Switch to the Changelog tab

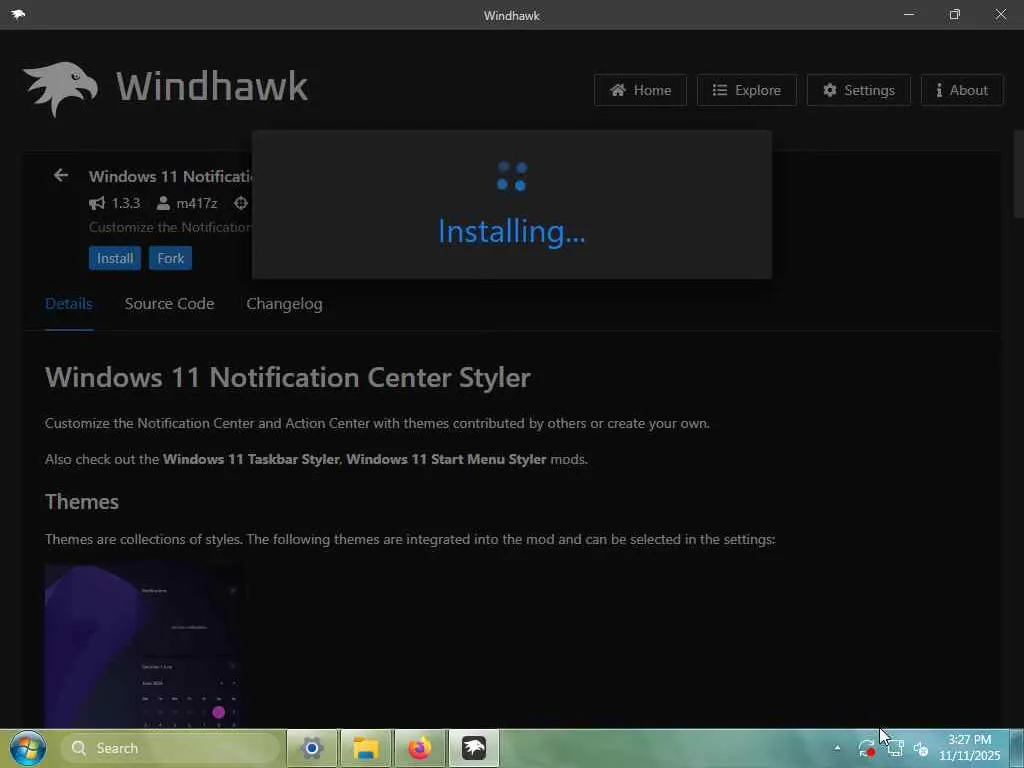coord(284,304)
